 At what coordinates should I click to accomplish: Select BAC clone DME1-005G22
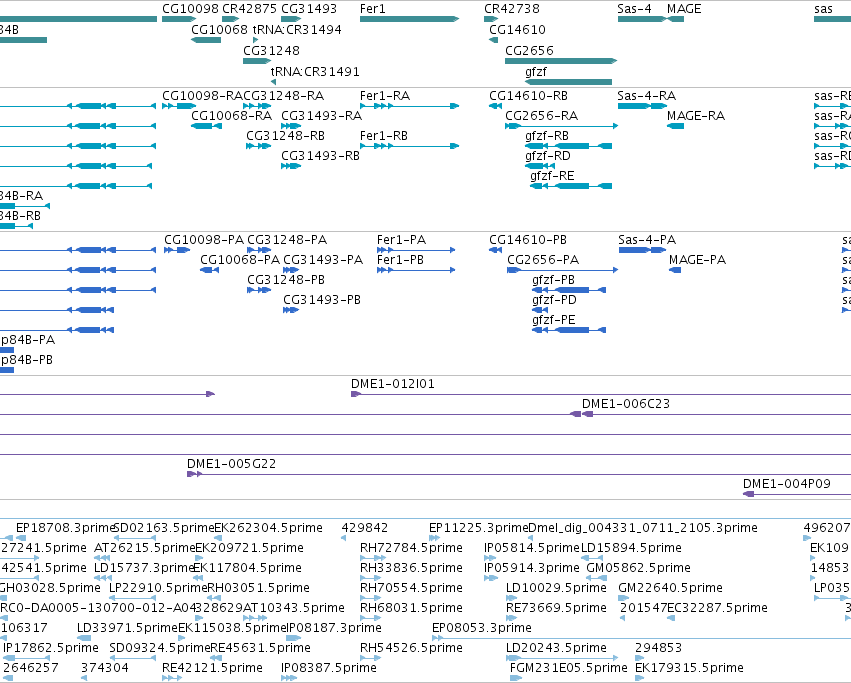pos(231,464)
